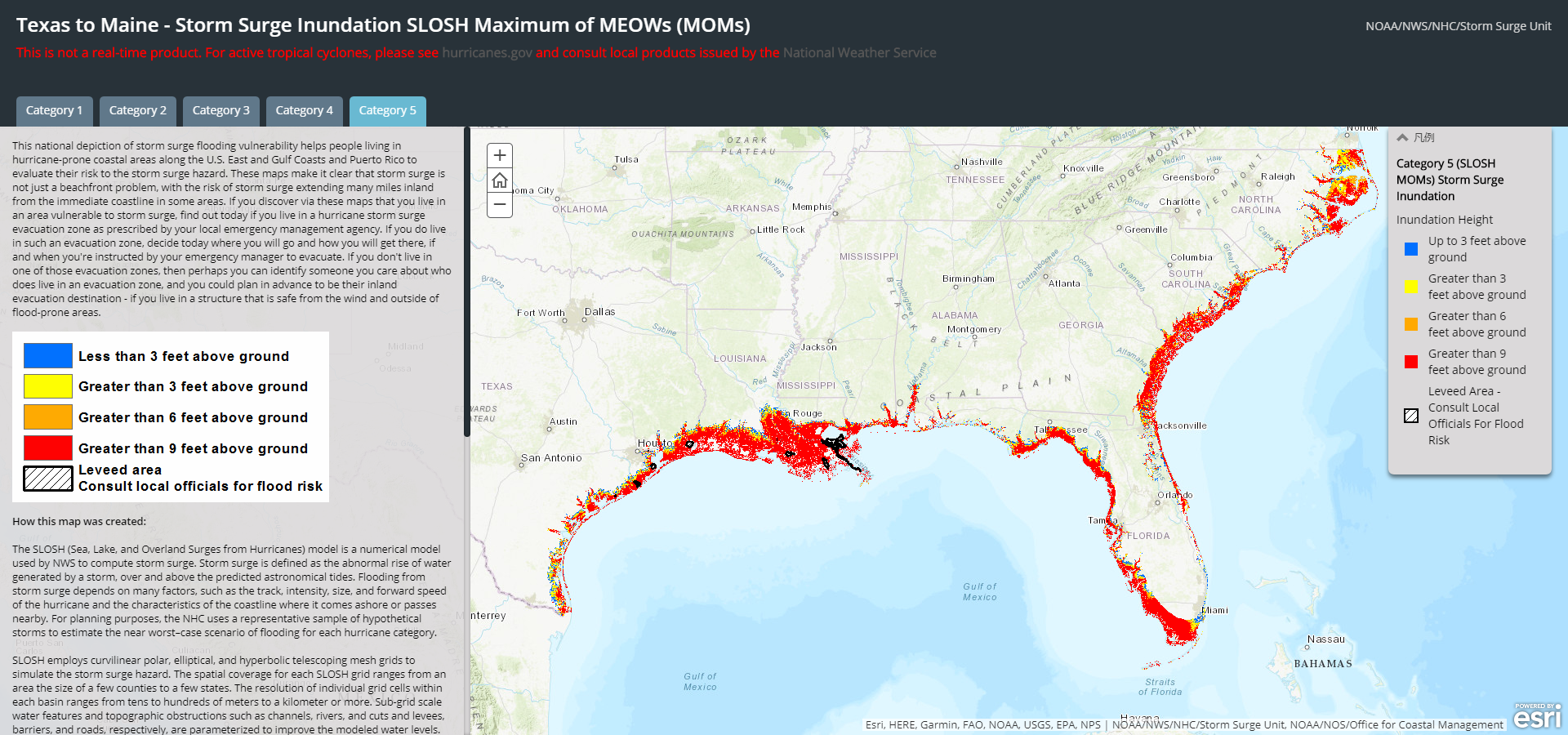This screenshot has height=735, width=1568.
Task: Click the map home extent button
Action: pos(500,180)
